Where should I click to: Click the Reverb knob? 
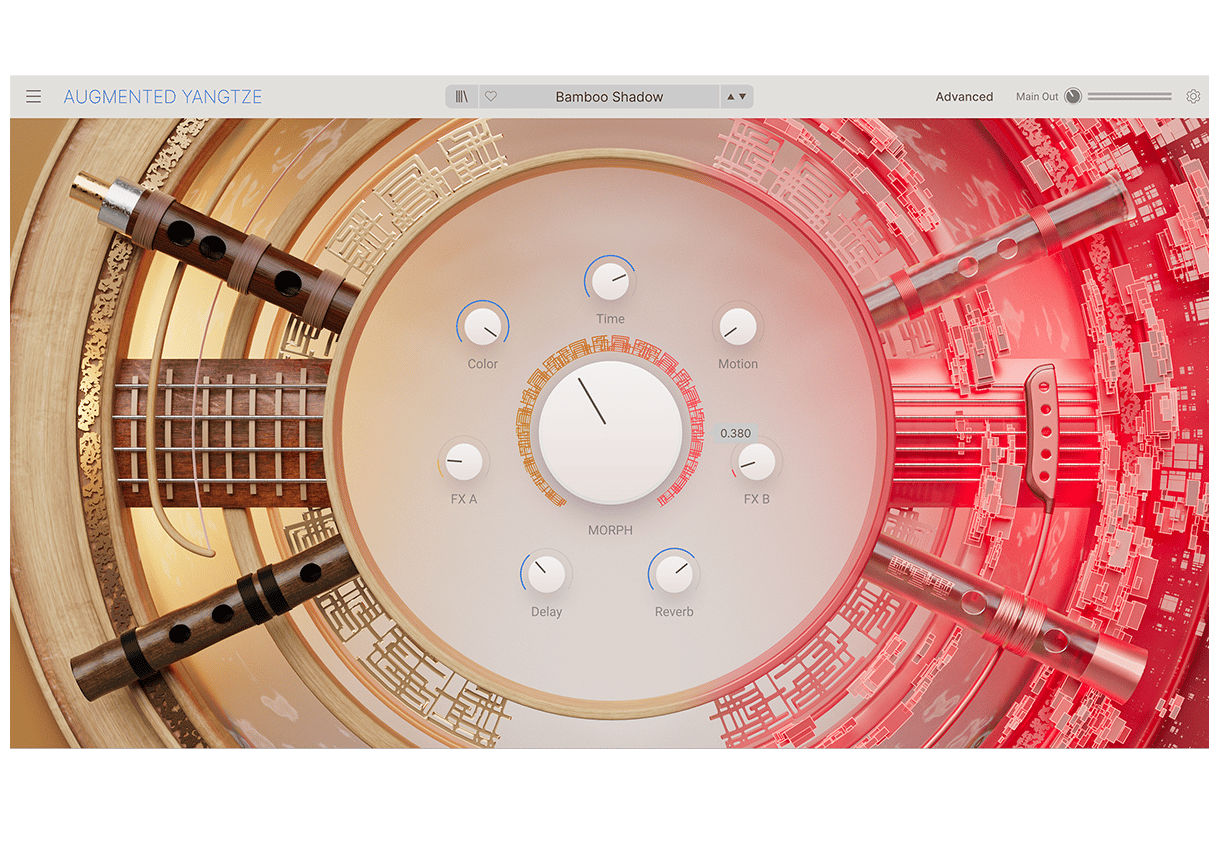[674, 574]
